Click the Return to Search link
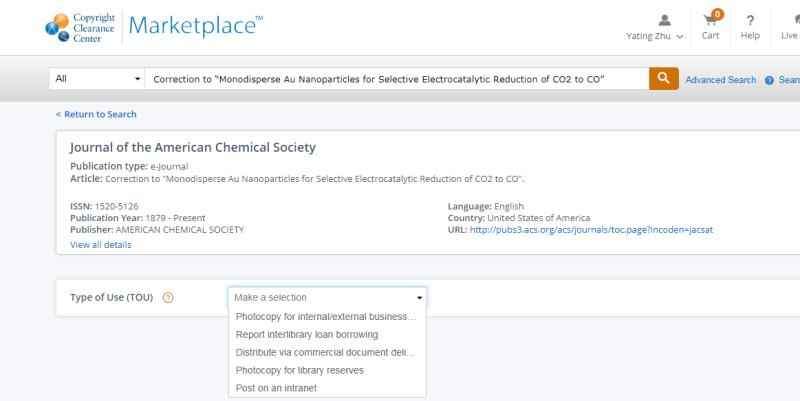This screenshot has height=401, width=800. (96, 114)
